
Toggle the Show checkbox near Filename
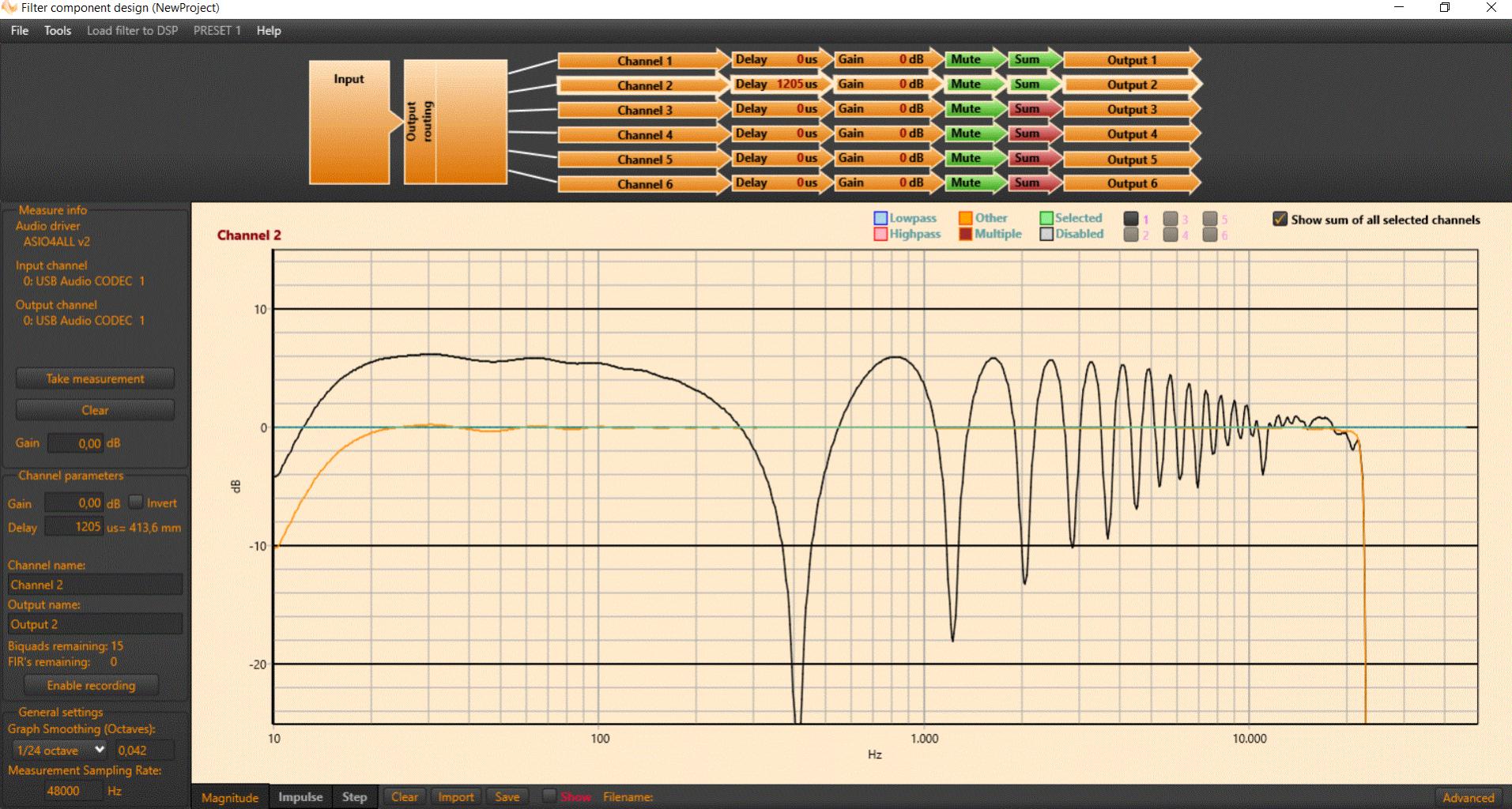click(549, 796)
